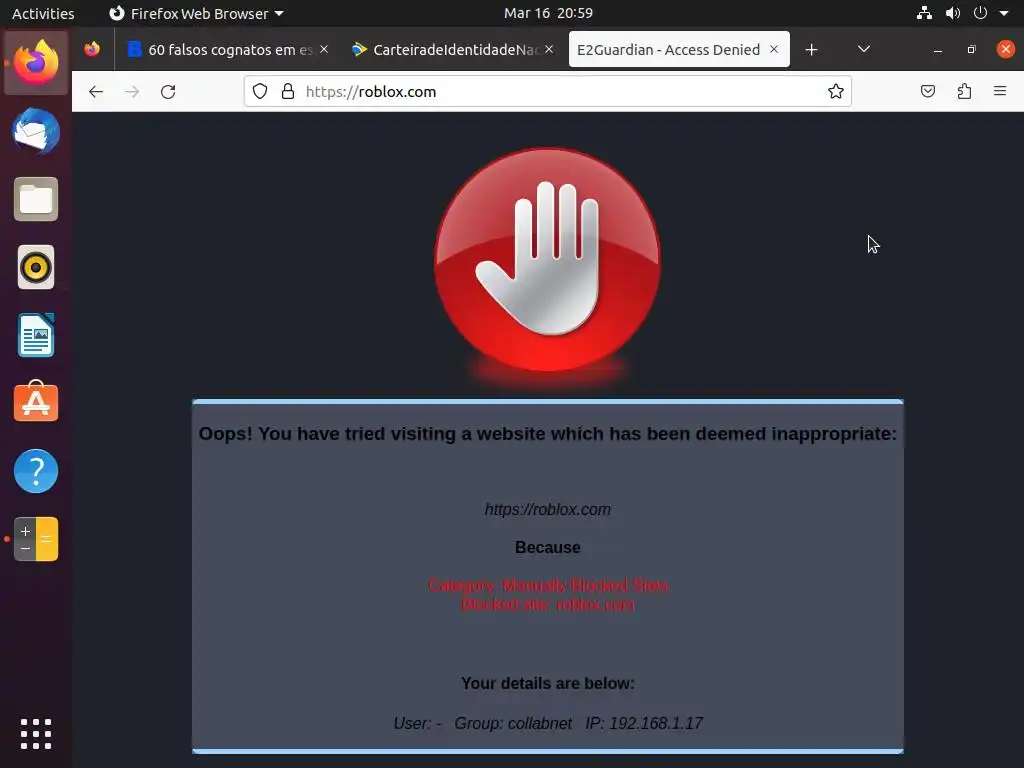Image resolution: width=1024 pixels, height=768 pixels.
Task: View site security via the padlock icon
Action: (287, 91)
